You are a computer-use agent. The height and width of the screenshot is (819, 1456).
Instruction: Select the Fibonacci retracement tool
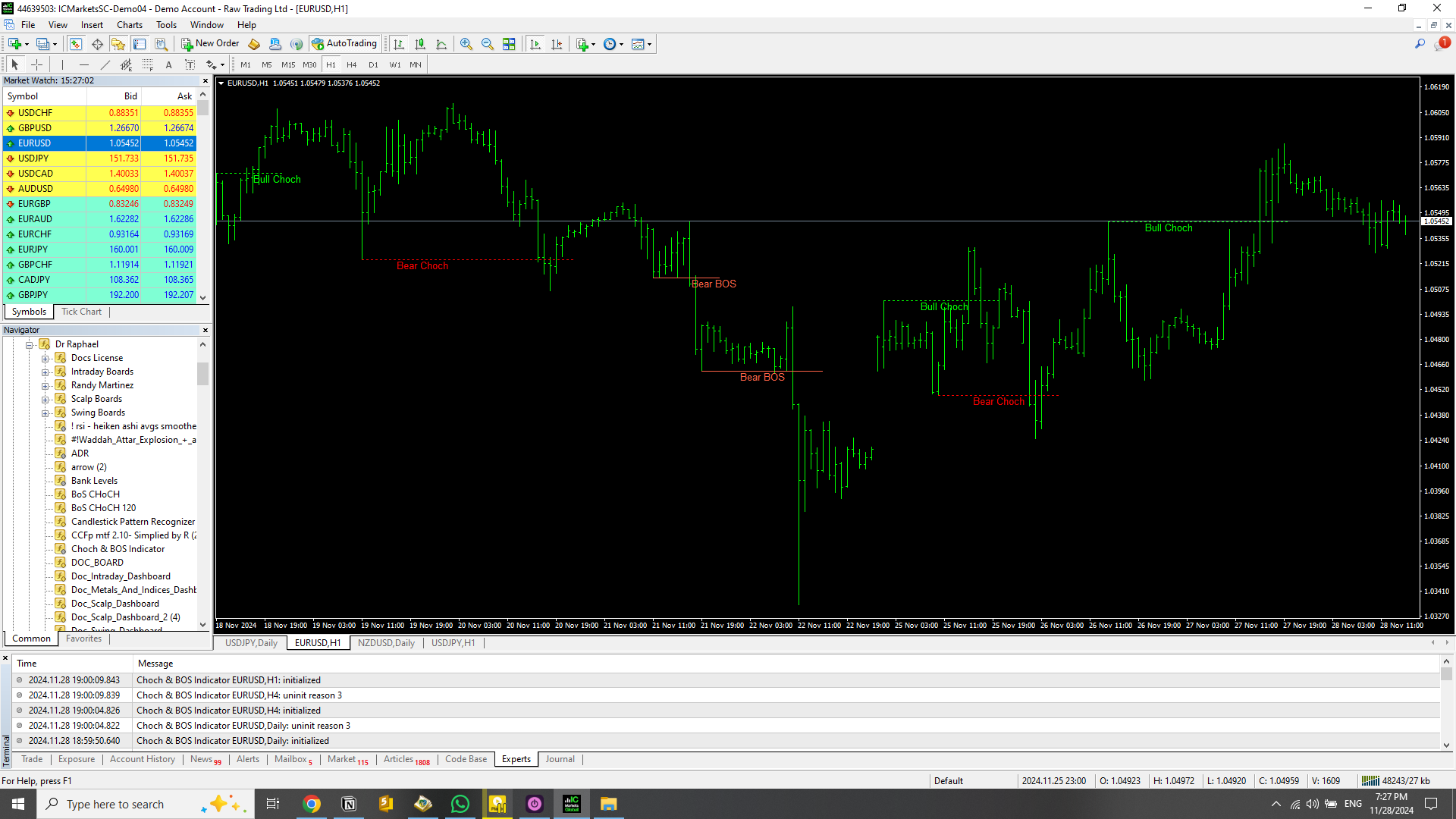147,64
